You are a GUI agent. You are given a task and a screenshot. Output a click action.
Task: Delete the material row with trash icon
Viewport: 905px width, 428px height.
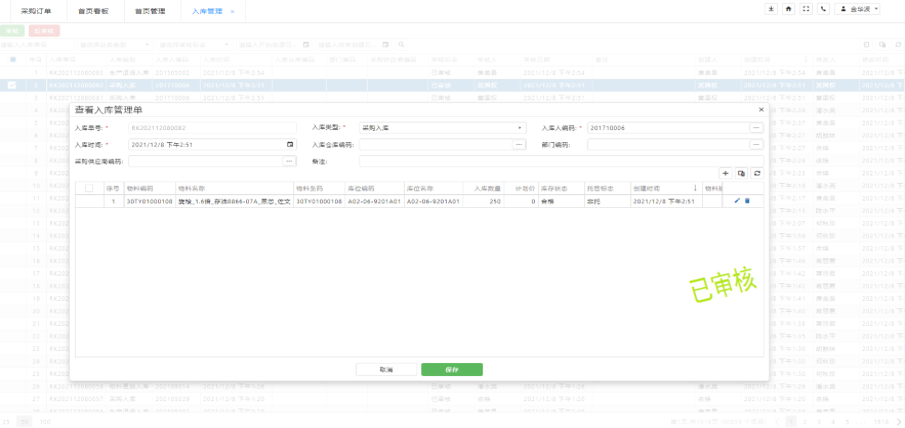point(747,201)
